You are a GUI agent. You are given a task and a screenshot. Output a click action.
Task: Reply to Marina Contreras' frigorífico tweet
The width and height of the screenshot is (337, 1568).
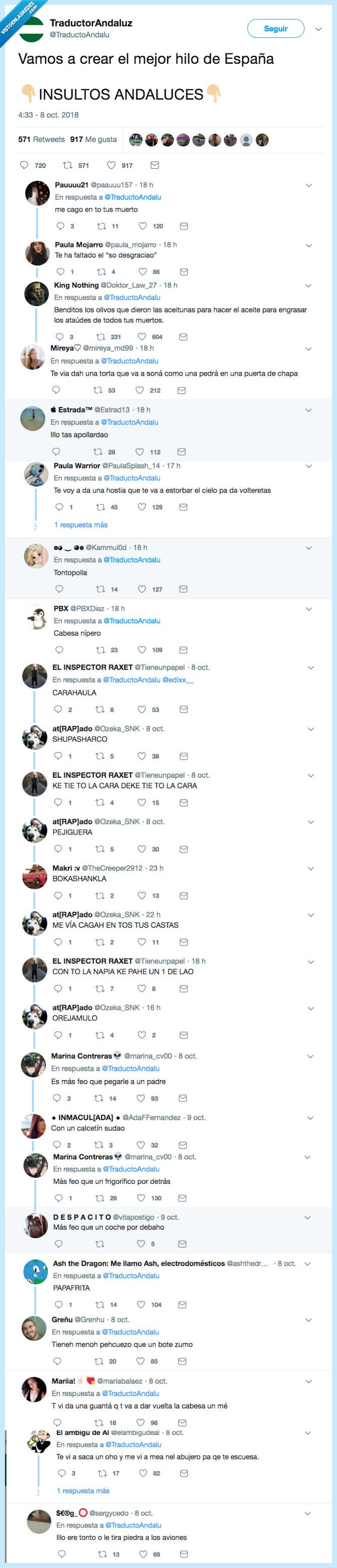click(x=58, y=1198)
